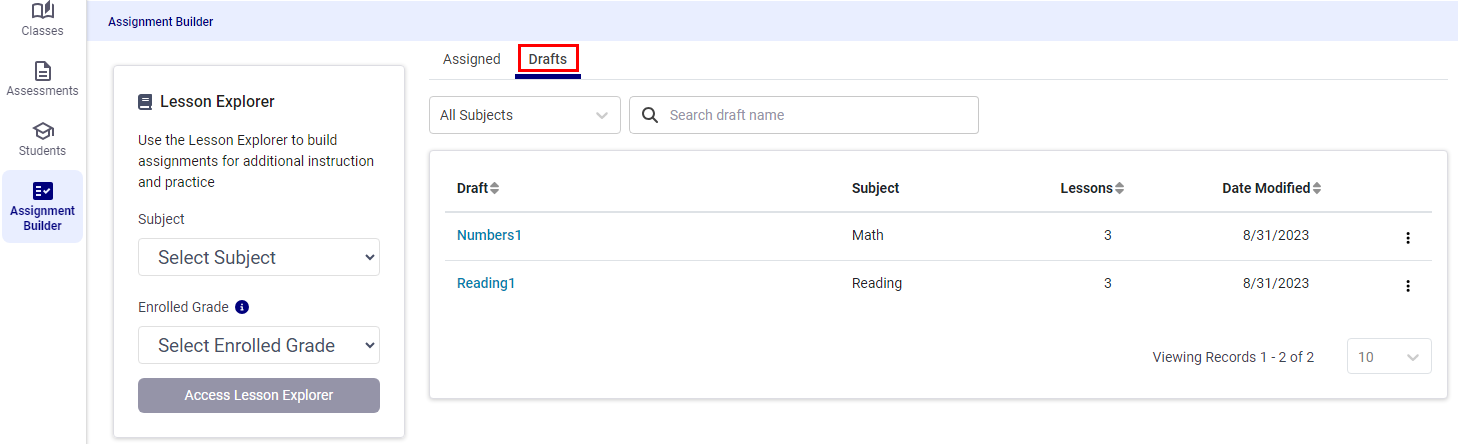
Task: Click the Reading subject cell
Action: point(877,283)
